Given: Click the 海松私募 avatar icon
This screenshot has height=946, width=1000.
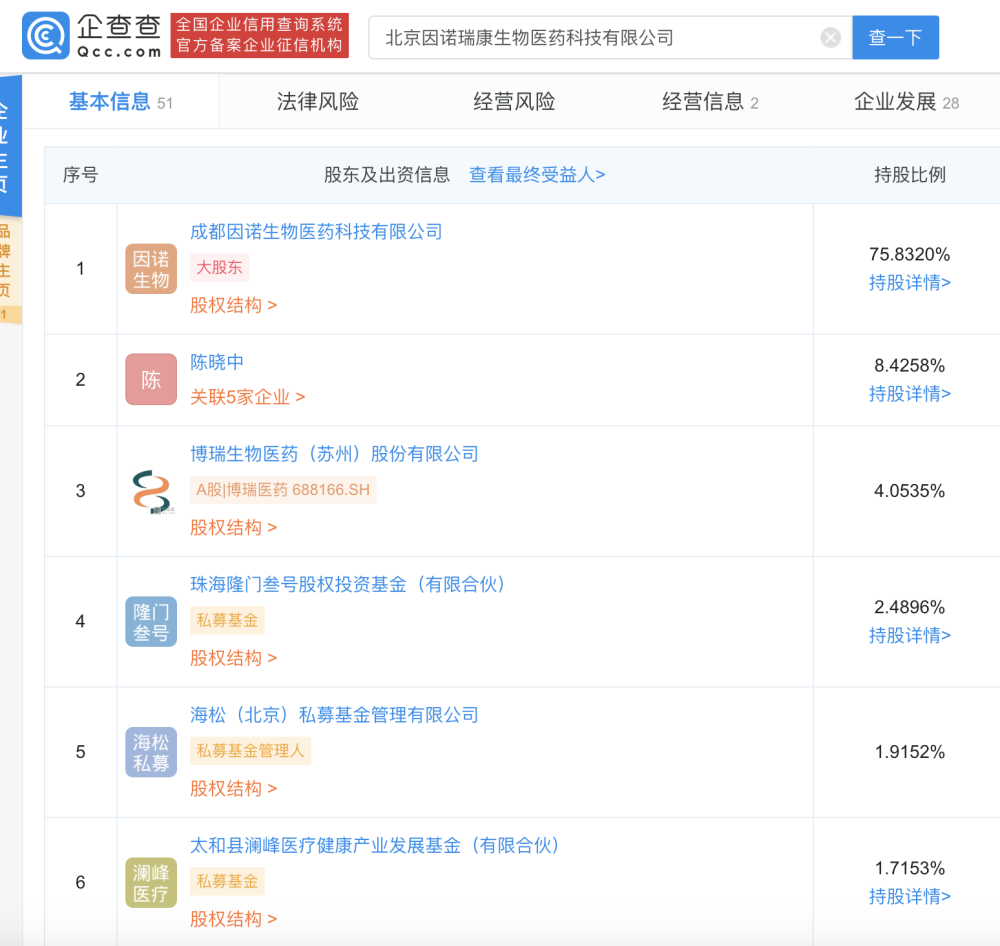Looking at the screenshot, I should click(x=151, y=752).
